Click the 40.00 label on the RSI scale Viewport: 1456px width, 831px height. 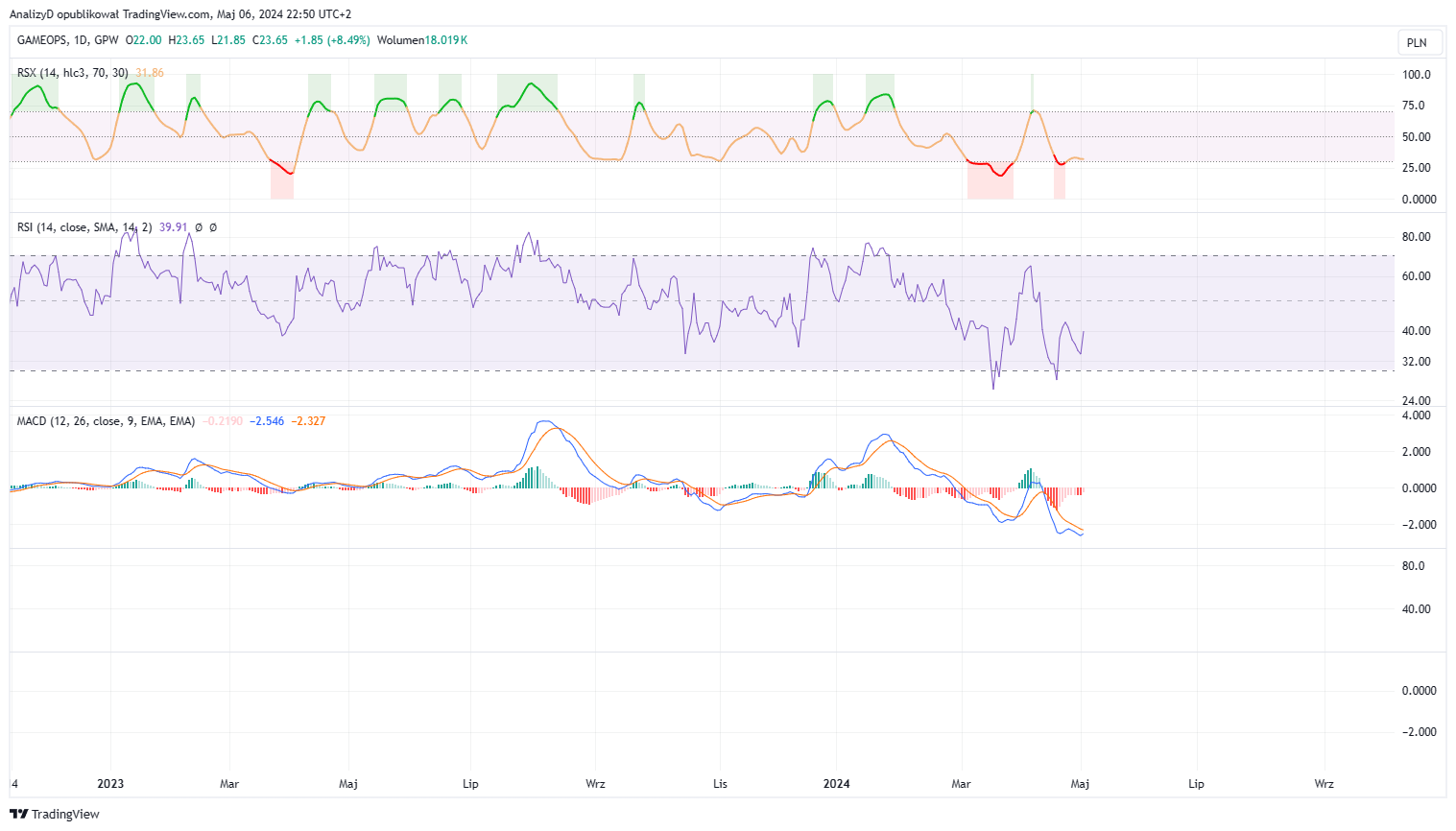1417,331
